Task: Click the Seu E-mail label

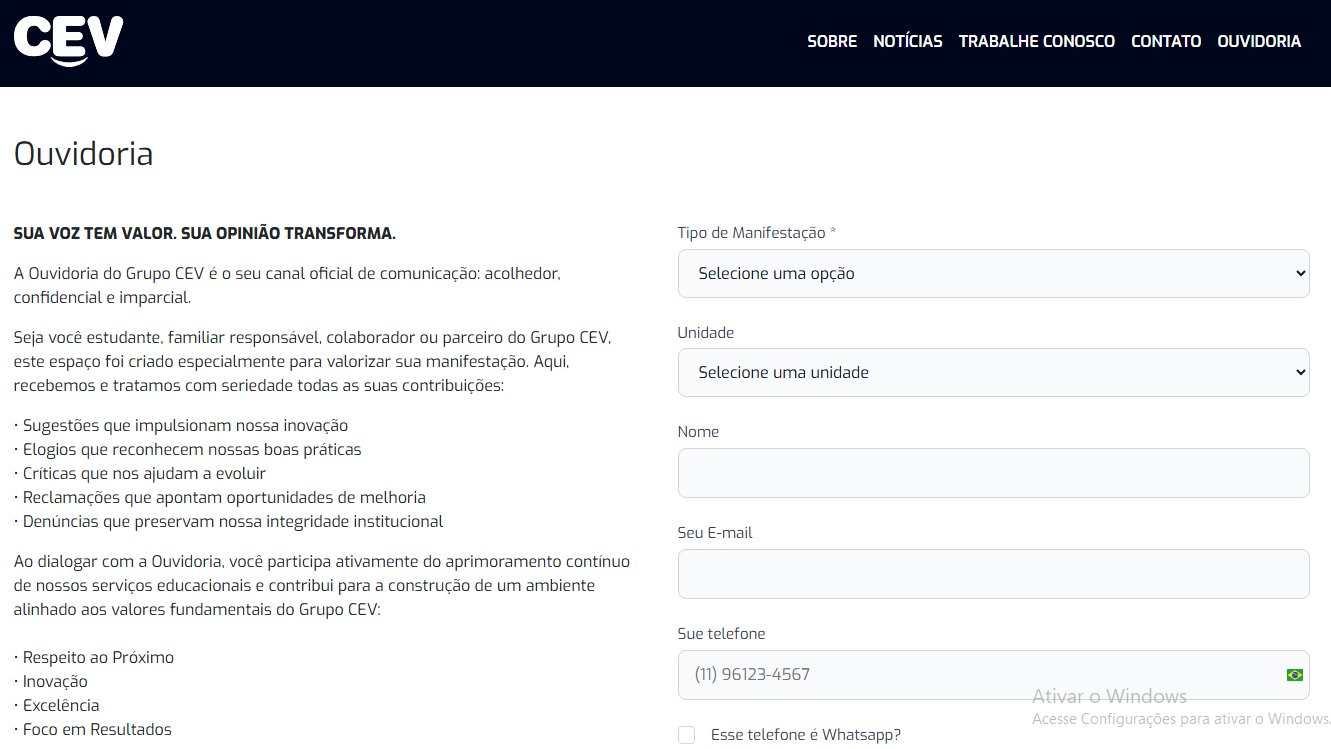Action: tap(715, 532)
